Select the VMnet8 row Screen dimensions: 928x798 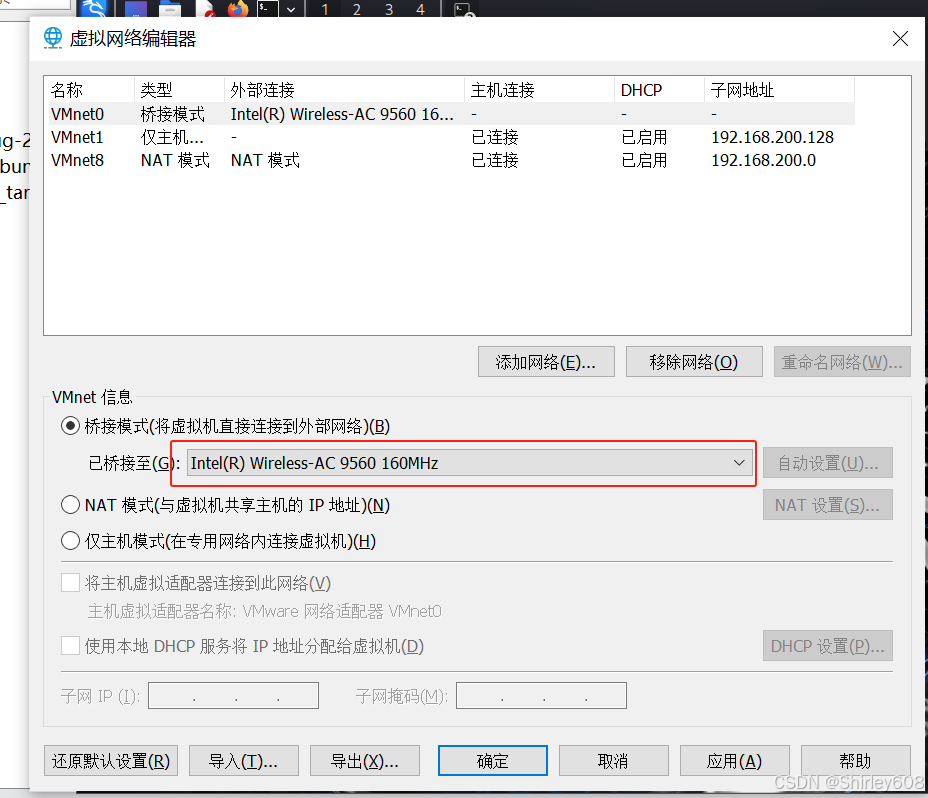[452, 160]
